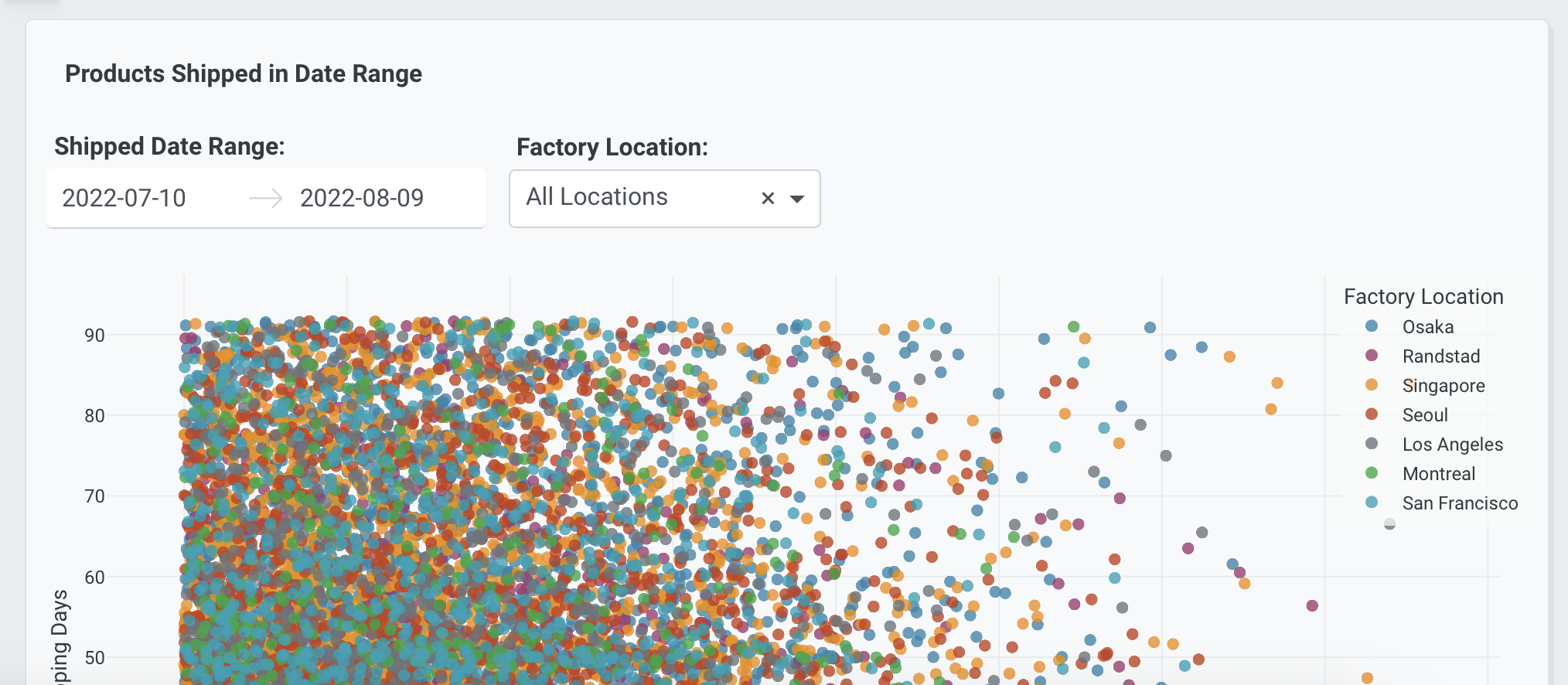The image size is (1568, 685).
Task: Click the Shipped Date Range label
Action: click(x=169, y=146)
